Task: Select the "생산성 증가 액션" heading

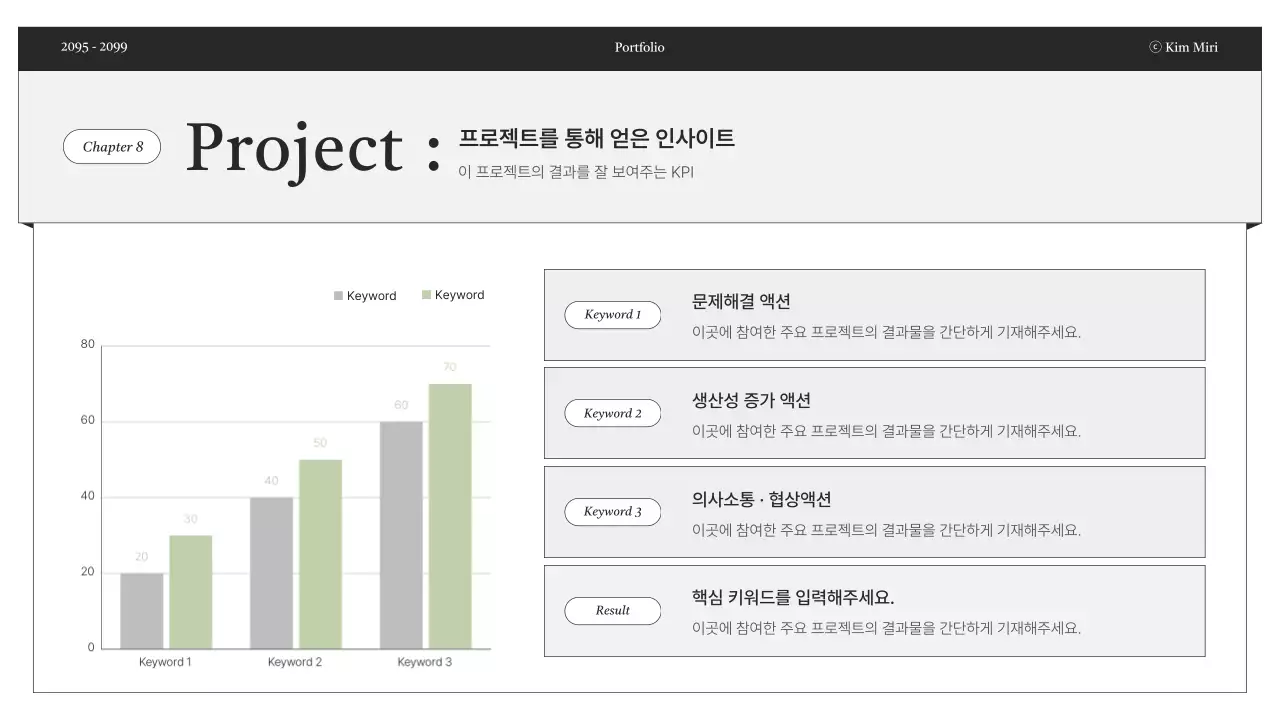Action: (x=751, y=401)
